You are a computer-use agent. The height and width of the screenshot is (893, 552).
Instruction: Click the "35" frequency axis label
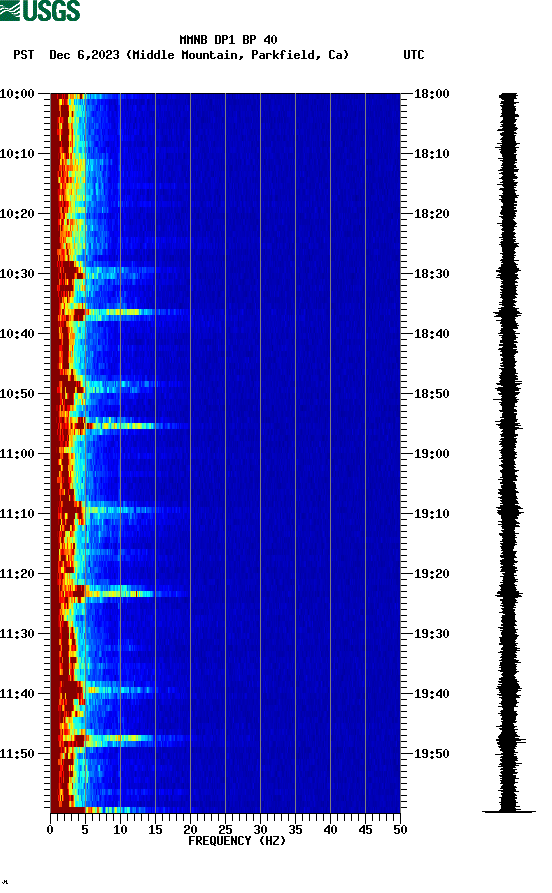pyautogui.click(x=295, y=830)
